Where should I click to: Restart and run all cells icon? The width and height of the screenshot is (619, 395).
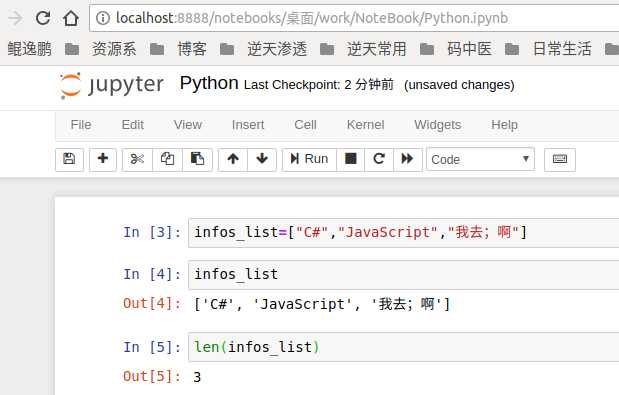click(x=408, y=159)
